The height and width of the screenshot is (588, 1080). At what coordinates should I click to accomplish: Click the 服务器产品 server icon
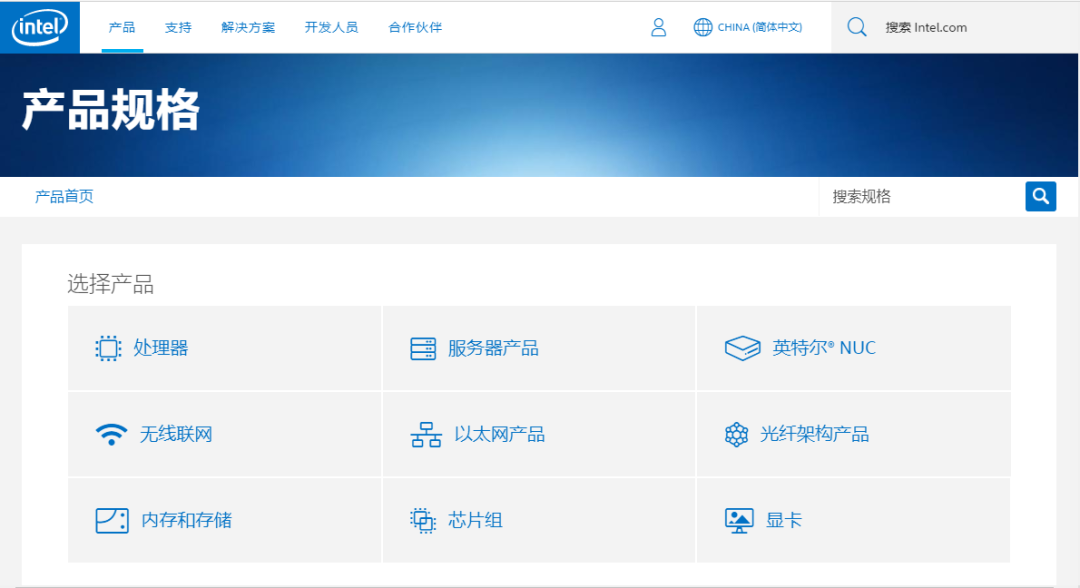click(423, 348)
